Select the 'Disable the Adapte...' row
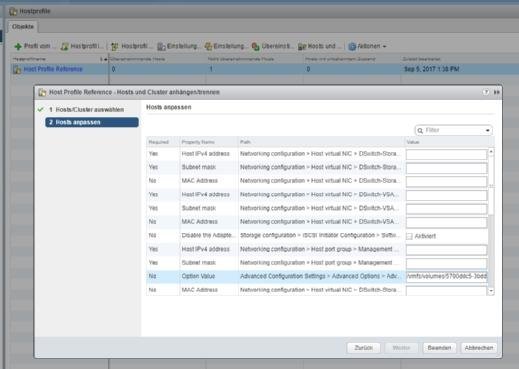 click(317, 235)
